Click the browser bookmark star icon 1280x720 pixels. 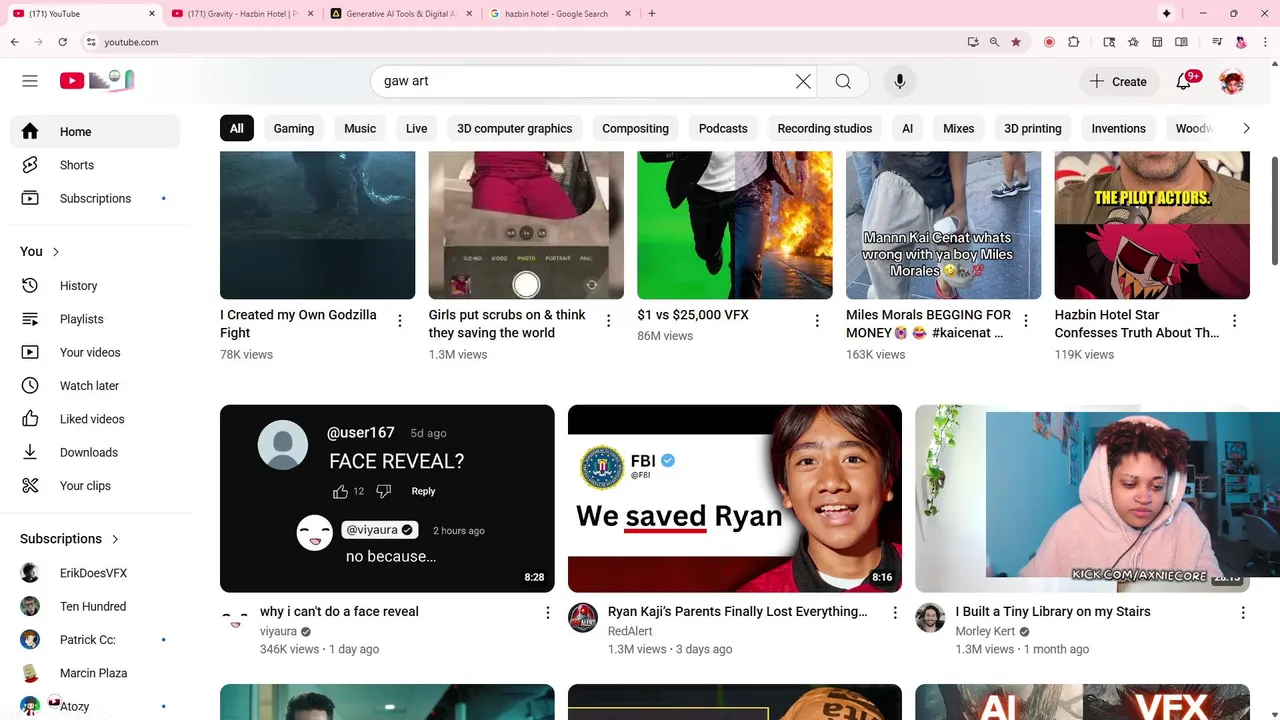coord(1016,42)
